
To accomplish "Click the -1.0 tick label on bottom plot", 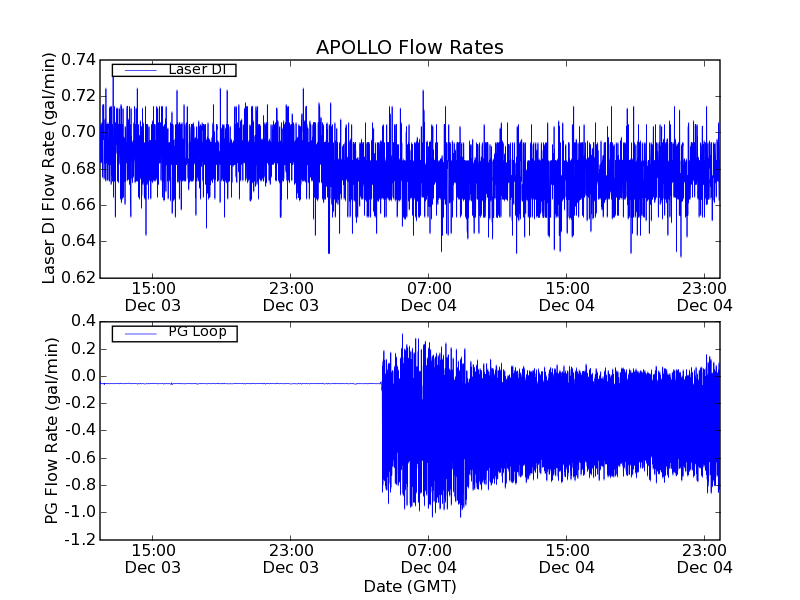I will point(80,512).
